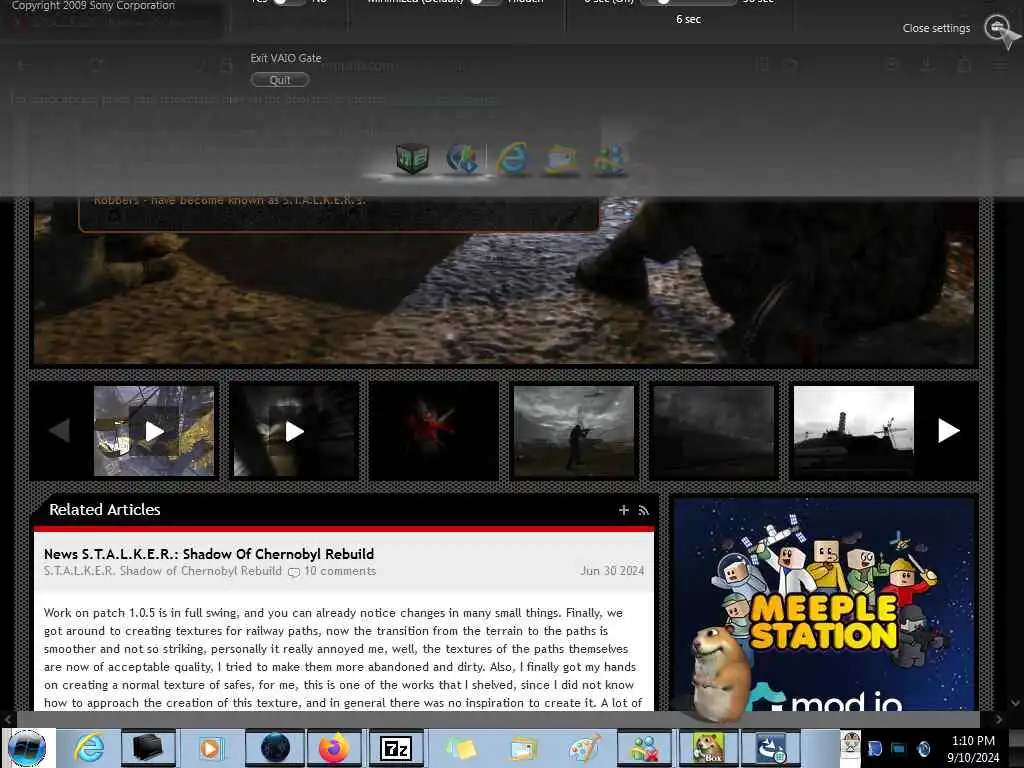1024x768 pixels.
Task: Open Internet Explorer from the VAIO Gate dock
Action: (x=512, y=159)
